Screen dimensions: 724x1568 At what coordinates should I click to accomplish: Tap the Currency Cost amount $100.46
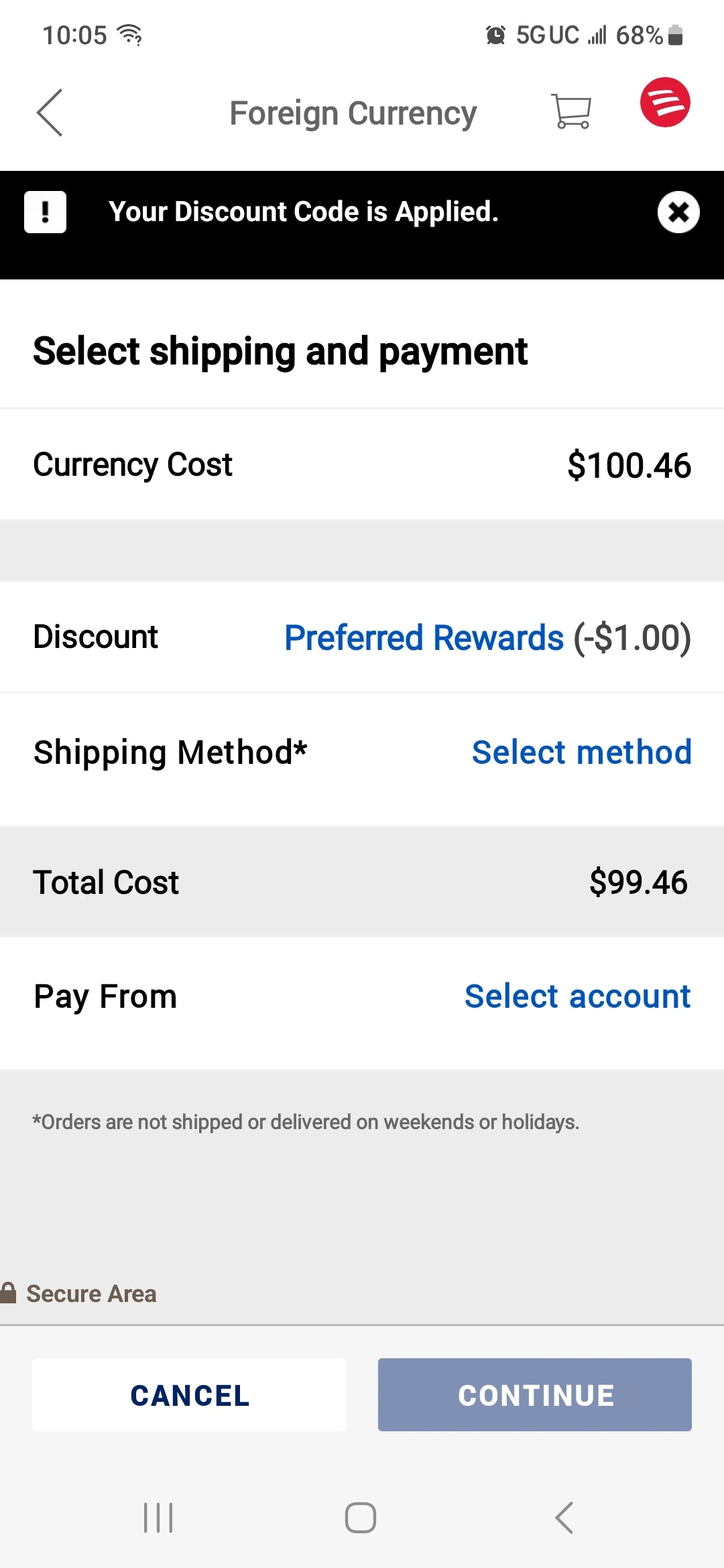point(629,465)
